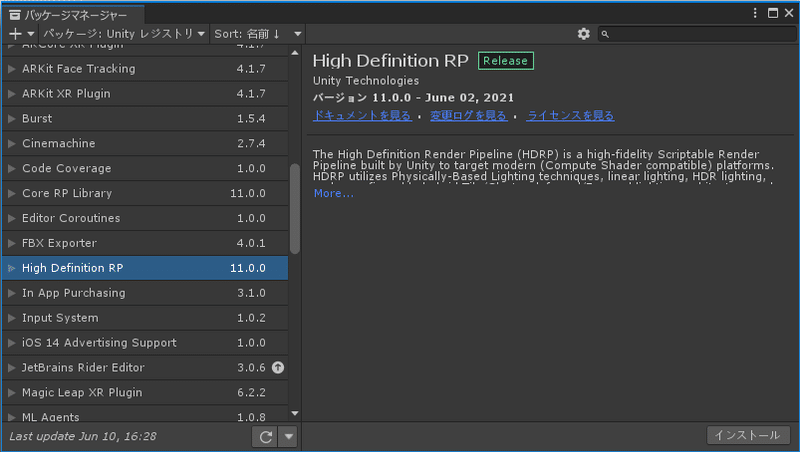This screenshot has width=800, height=452.
Task: Select the FBX Exporter package
Action: (x=145, y=243)
